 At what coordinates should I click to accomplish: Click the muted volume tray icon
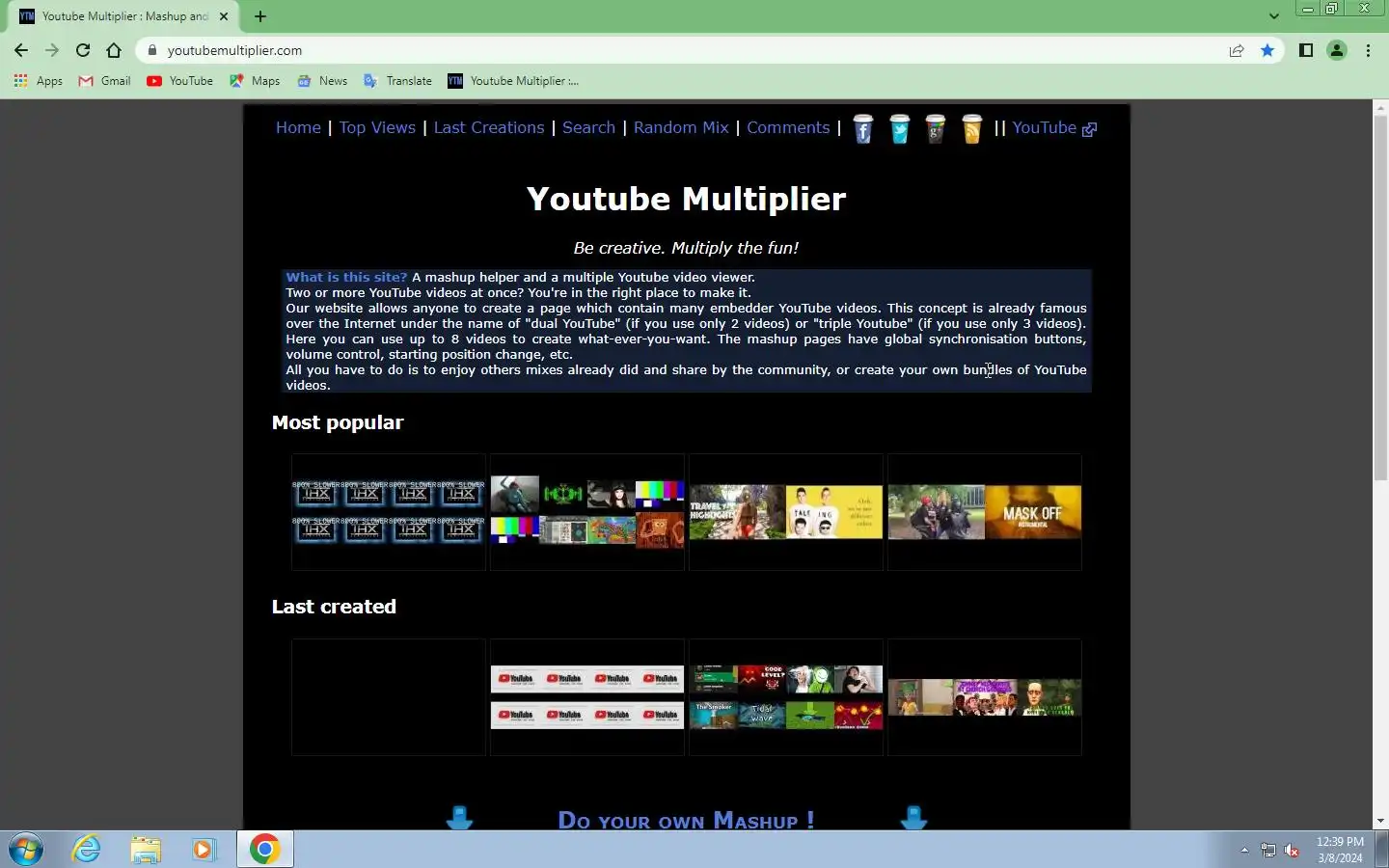click(1292, 851)
